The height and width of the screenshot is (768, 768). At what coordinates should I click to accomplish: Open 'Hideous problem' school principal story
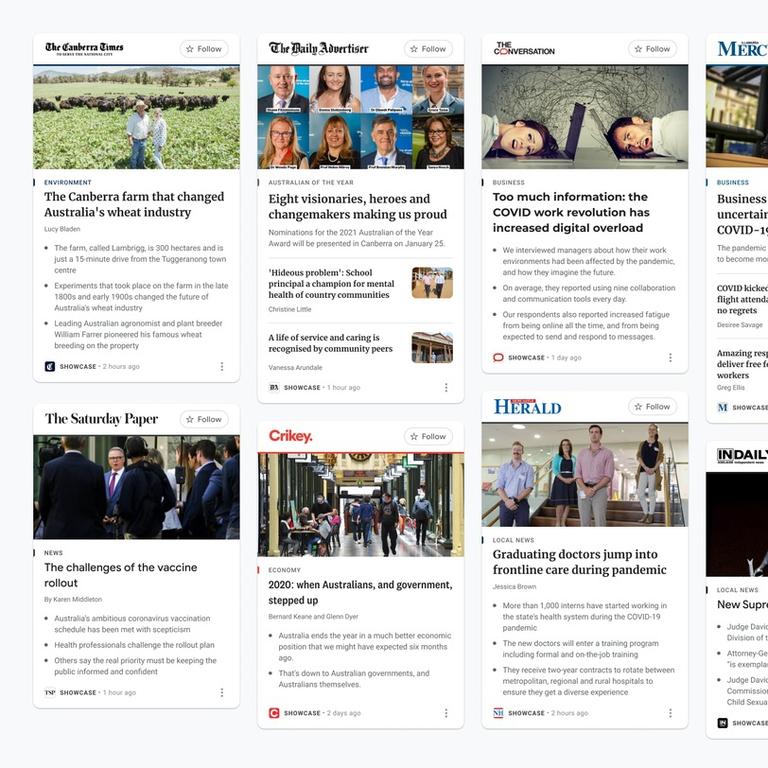point(331,284)
